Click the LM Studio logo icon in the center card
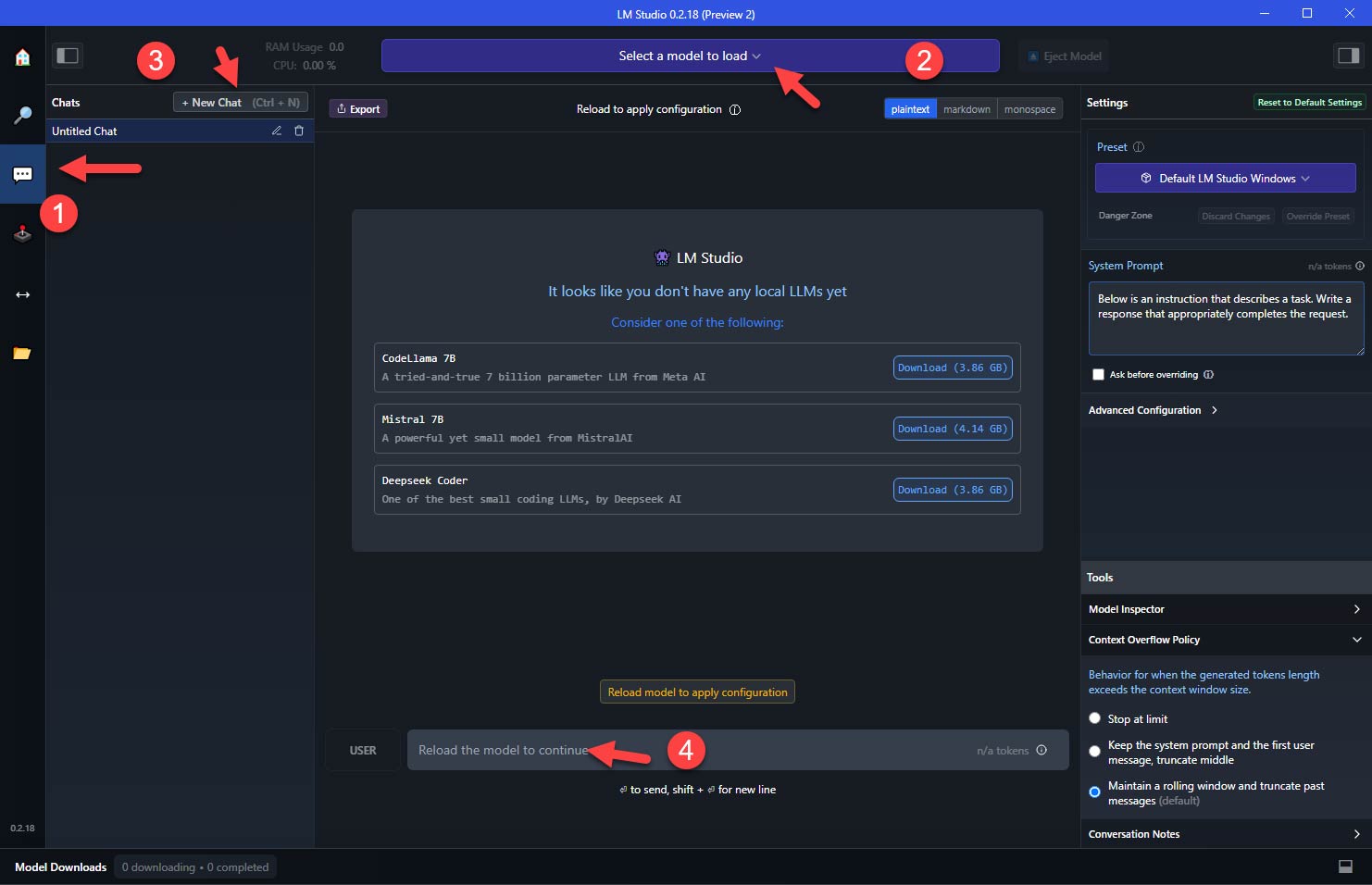Viewport: 1372px width, 885px height. pos(662,257)
